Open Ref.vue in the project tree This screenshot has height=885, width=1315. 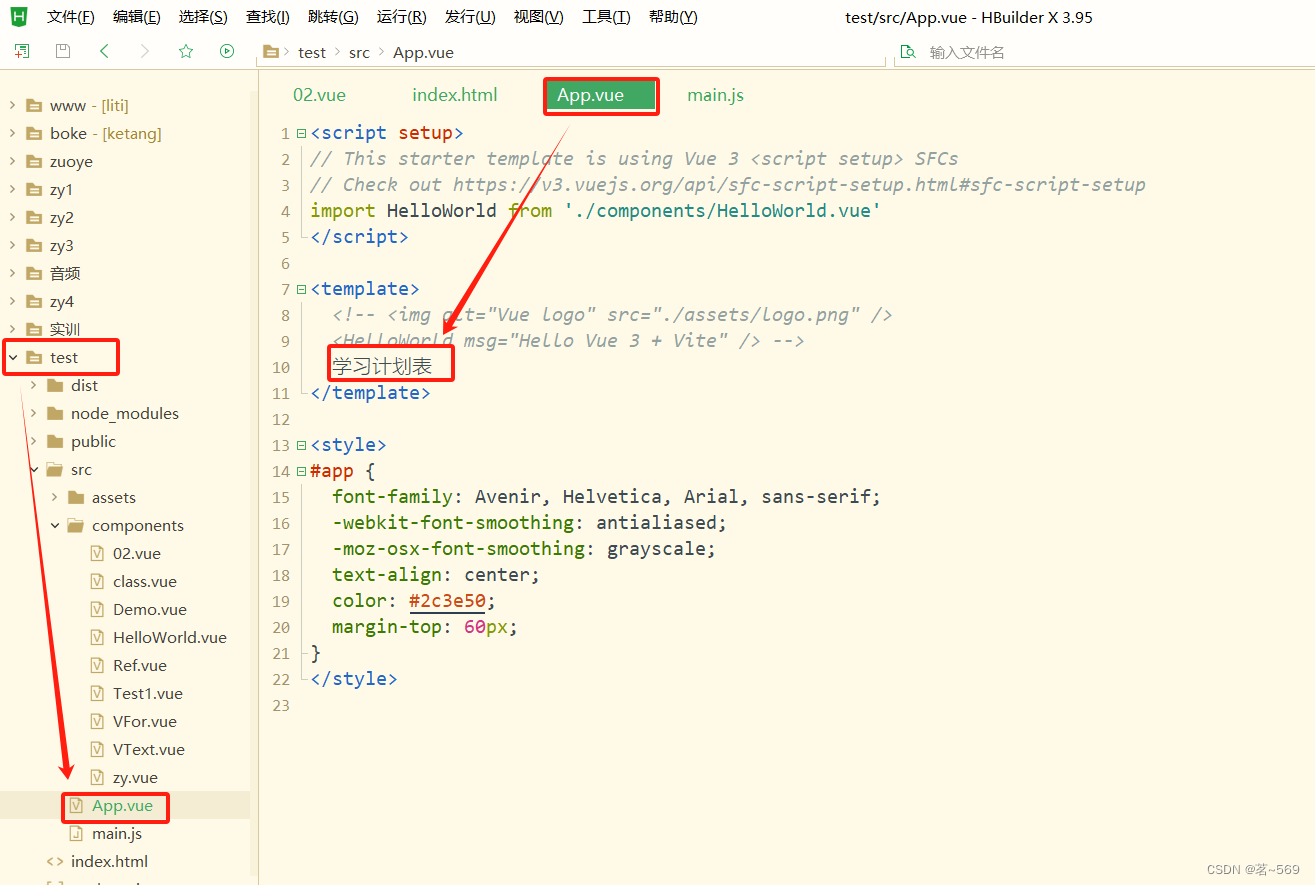point(140,665)
